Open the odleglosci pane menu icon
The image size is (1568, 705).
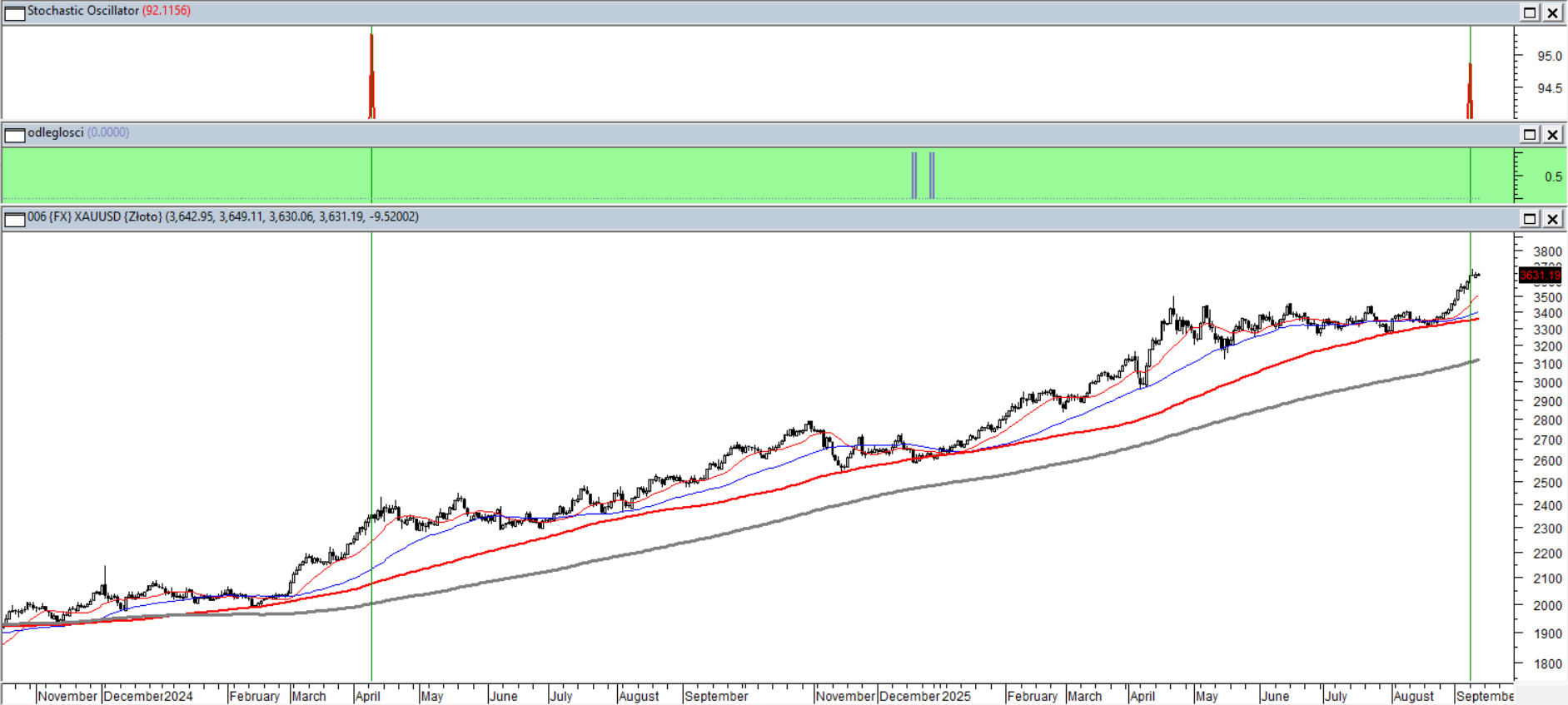[x=15, y=134]
